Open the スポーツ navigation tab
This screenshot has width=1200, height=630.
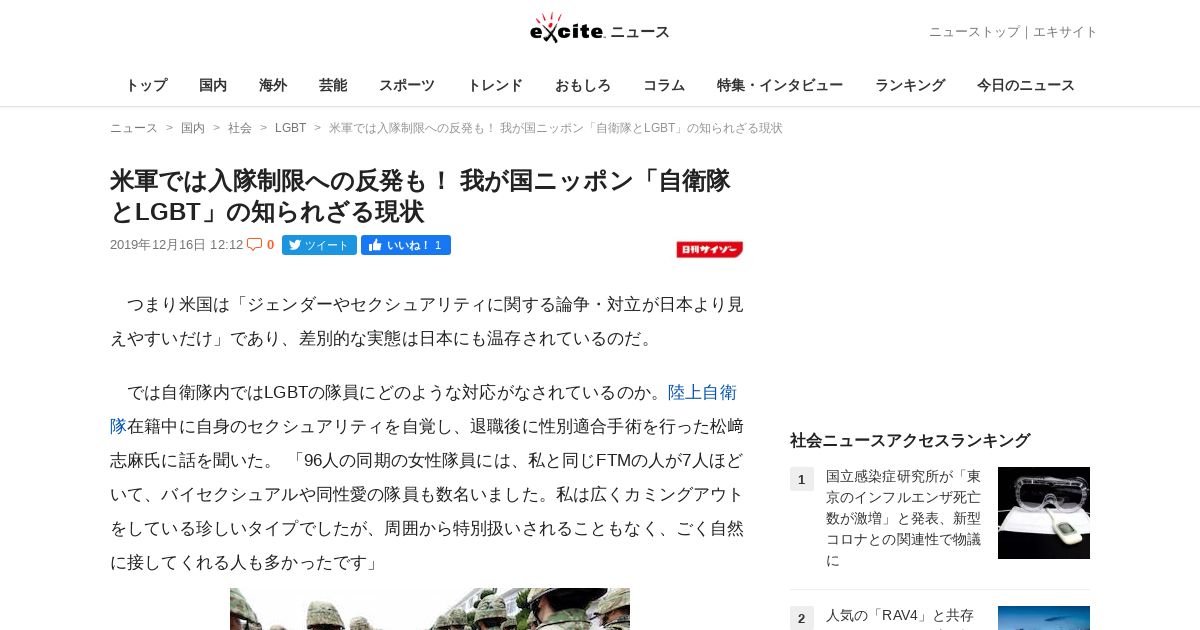tap(407, 85)
